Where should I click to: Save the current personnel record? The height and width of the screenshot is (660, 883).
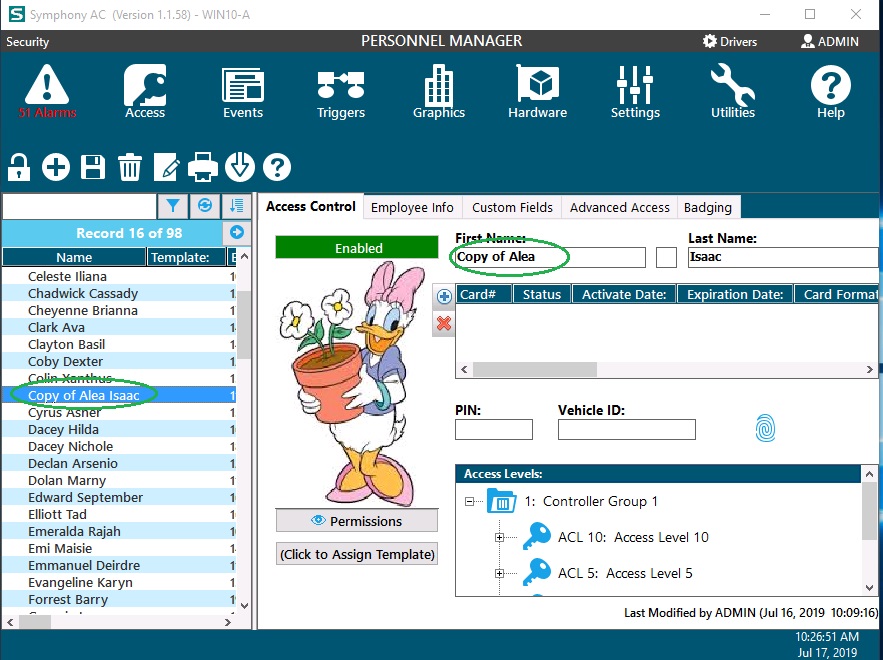93,167
